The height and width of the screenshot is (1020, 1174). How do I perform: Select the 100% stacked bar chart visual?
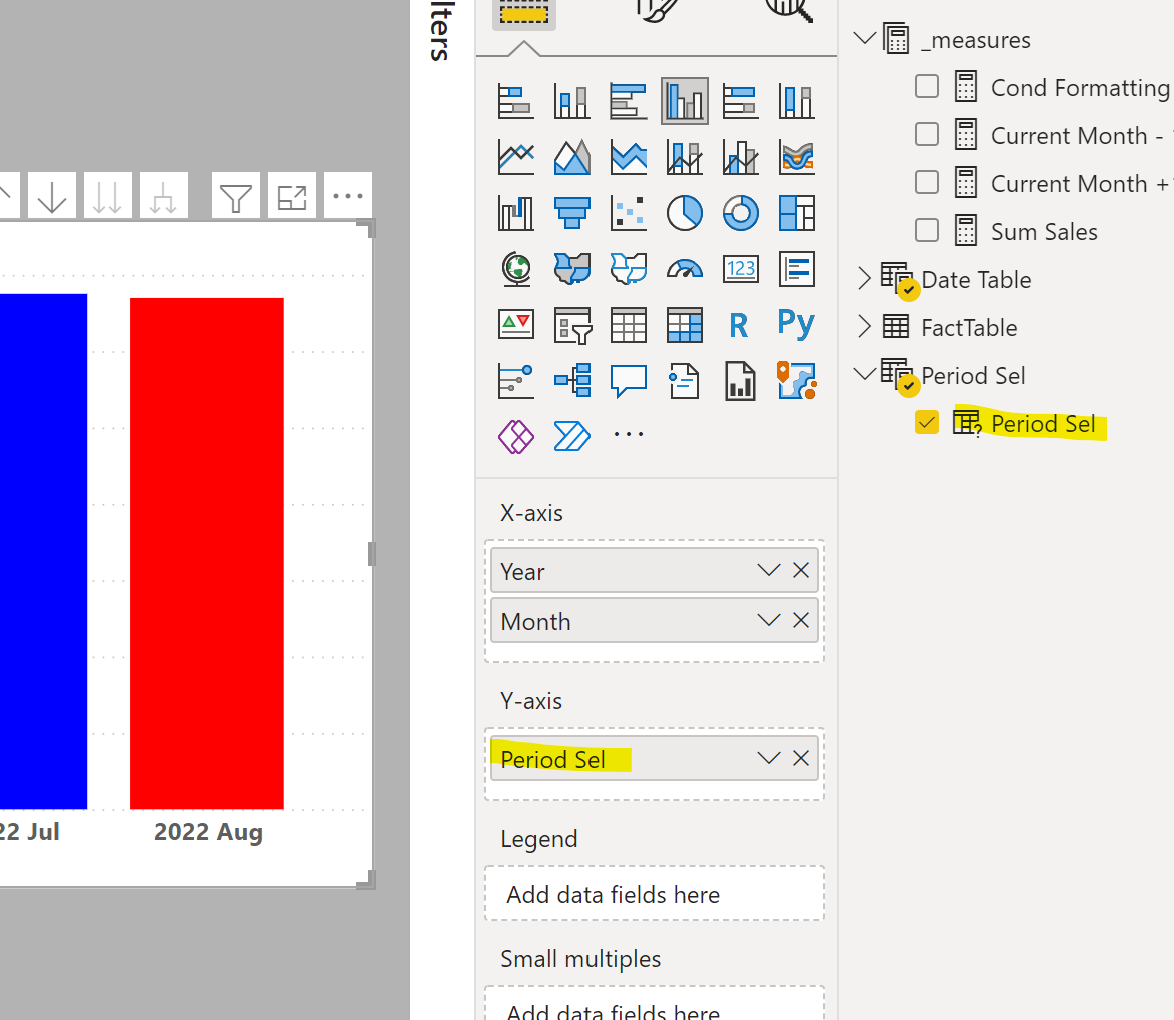coord(740,101)
